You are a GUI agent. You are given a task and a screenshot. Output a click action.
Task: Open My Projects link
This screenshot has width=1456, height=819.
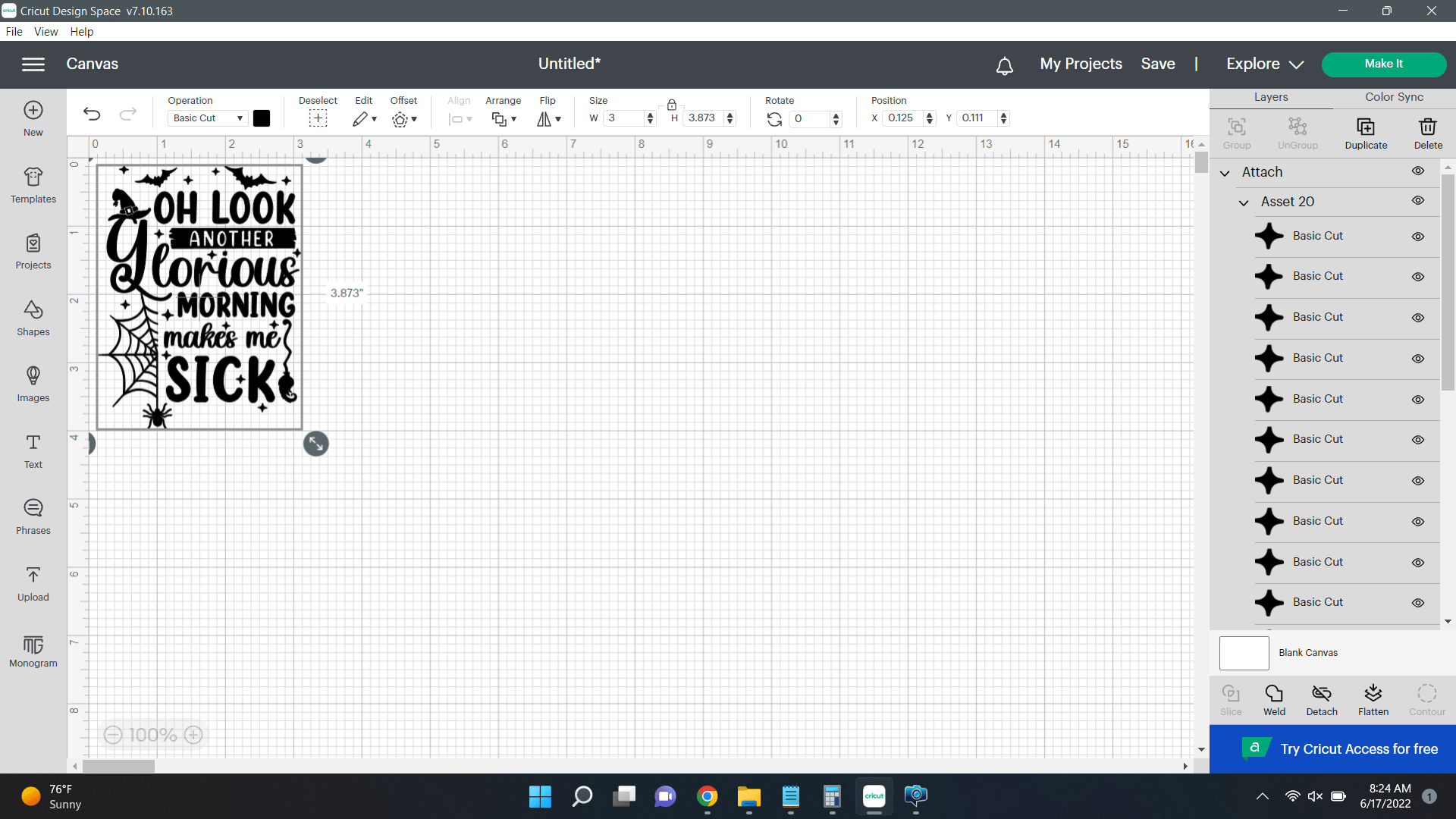point(1081,64)
